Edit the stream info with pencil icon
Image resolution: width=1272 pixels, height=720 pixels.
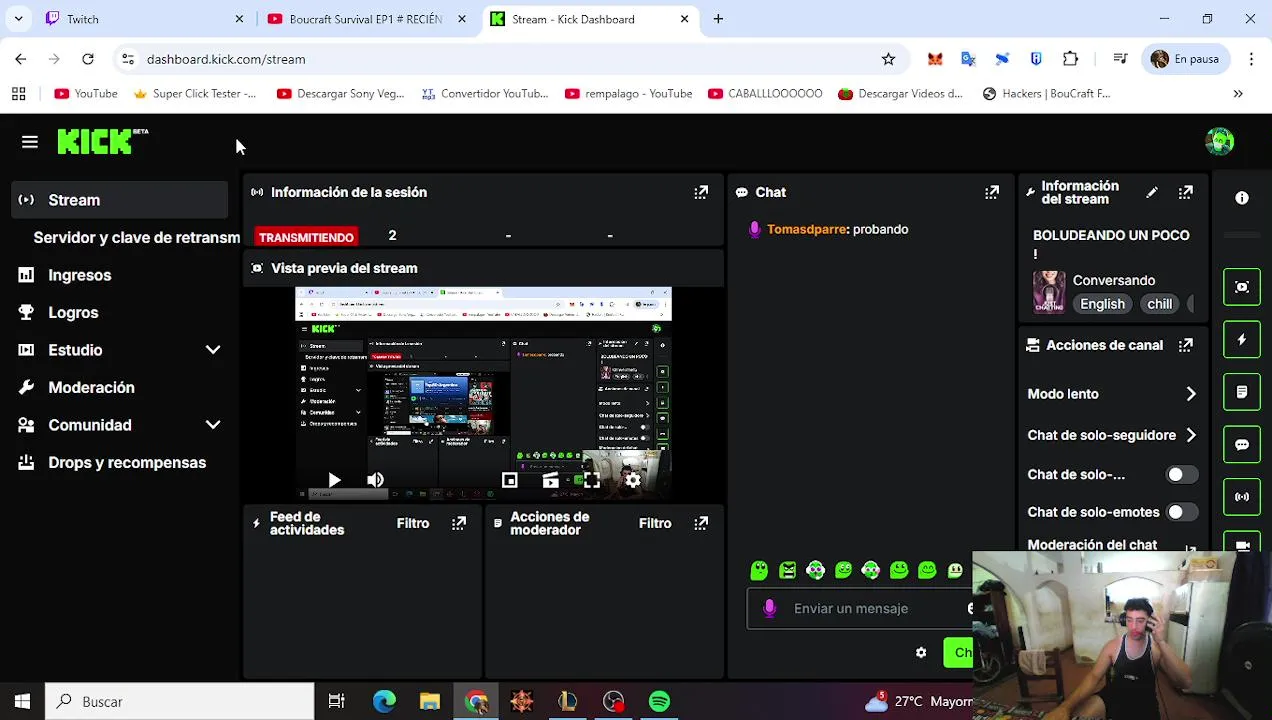tap(1152, 193)
